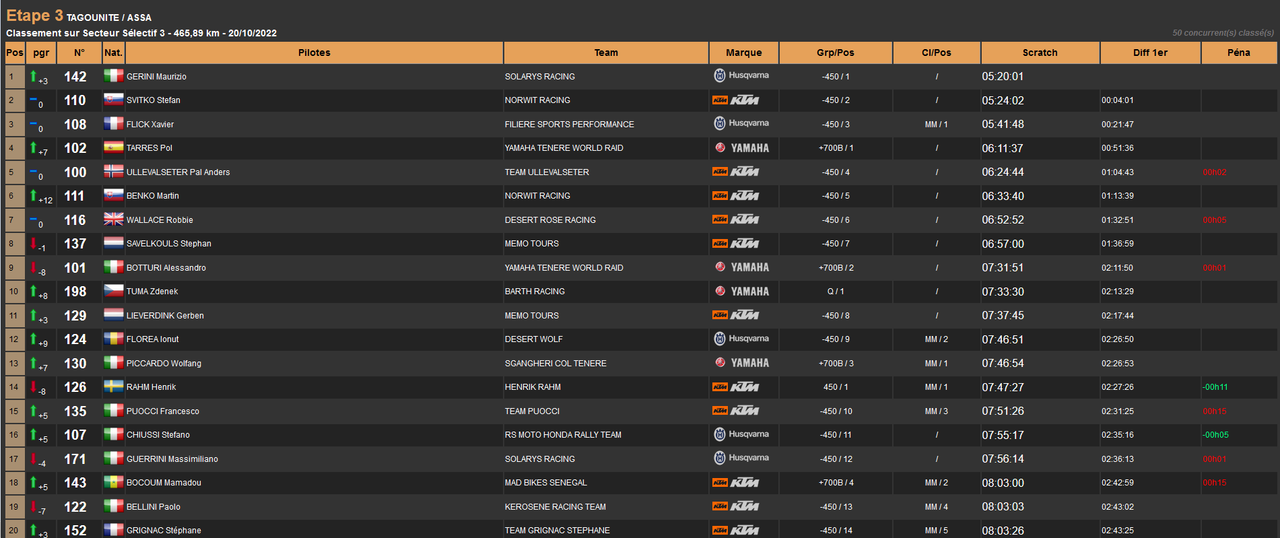Click the Czech flag beside TUMA Zdenek
This screenshot has width=1280, height=538.
113,291
